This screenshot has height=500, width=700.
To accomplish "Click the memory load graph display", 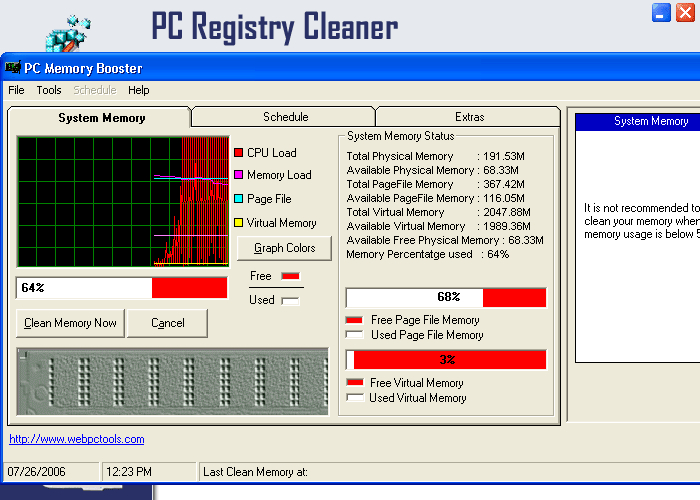I will (x=123, y=202).
